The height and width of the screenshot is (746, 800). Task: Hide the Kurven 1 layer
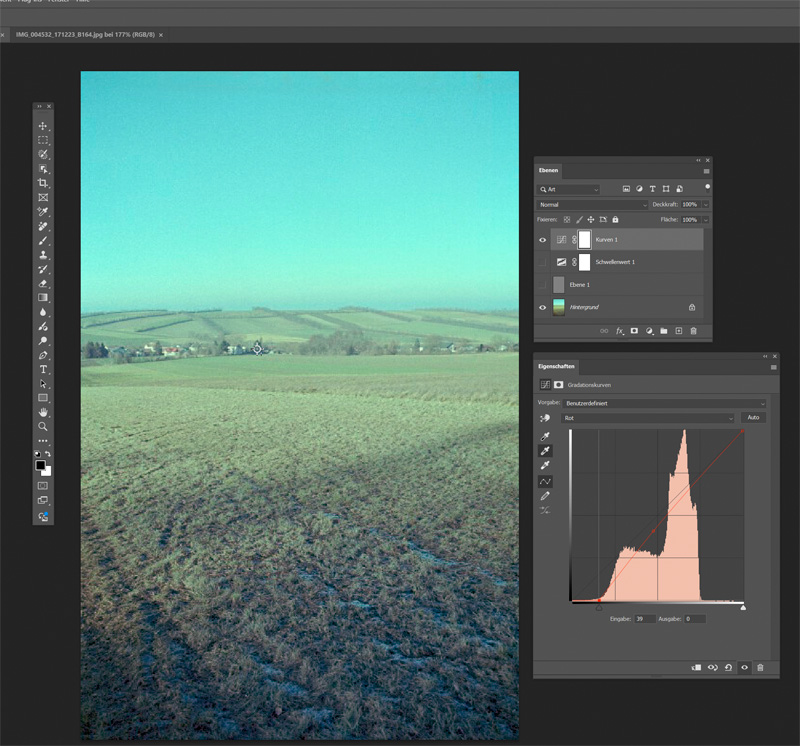pos(542,240)
